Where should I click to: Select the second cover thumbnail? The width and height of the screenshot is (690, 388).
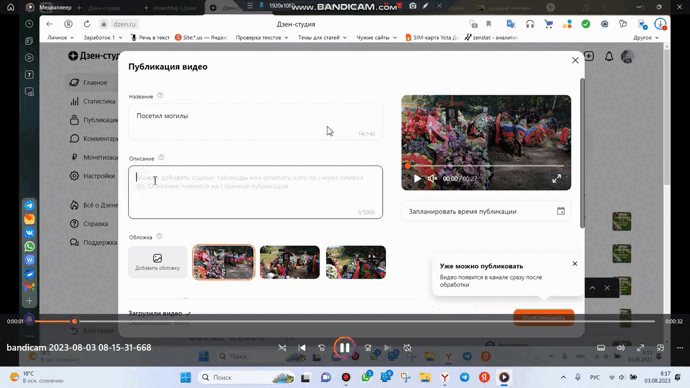click(x=290, y=262)
